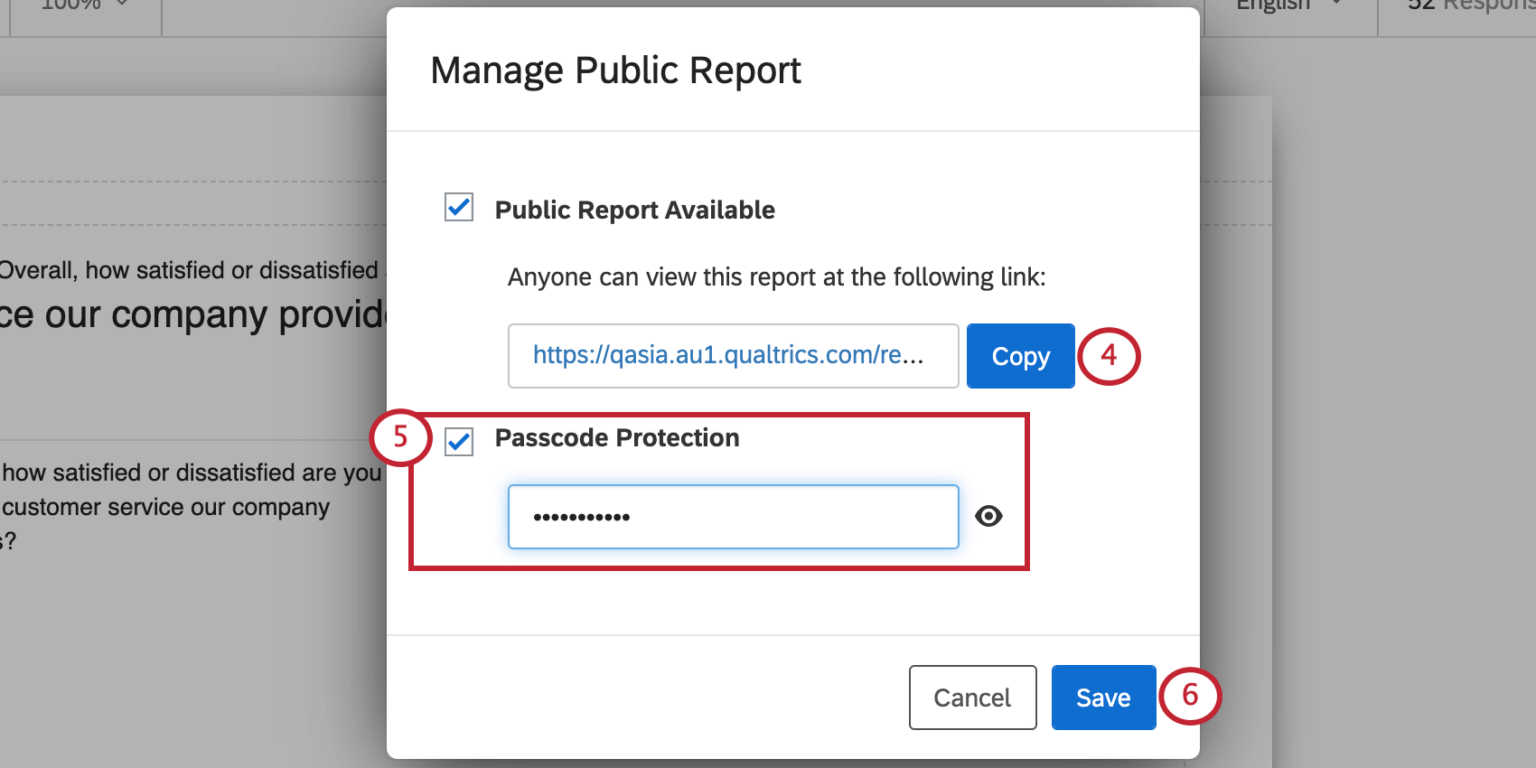Save the public report settings
This screenshot has height=768, width=1536.
coord(1103,697)
